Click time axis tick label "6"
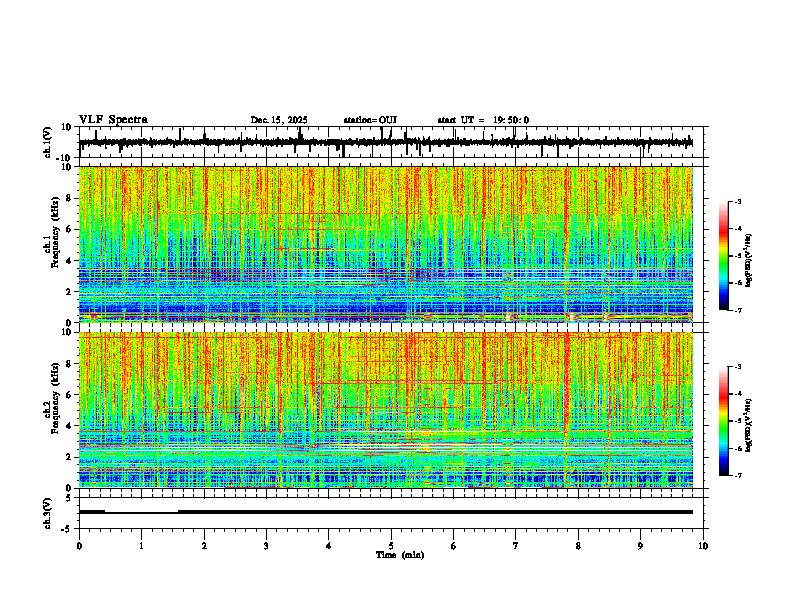This screenshot has width=792, height=612. point(454,546)
